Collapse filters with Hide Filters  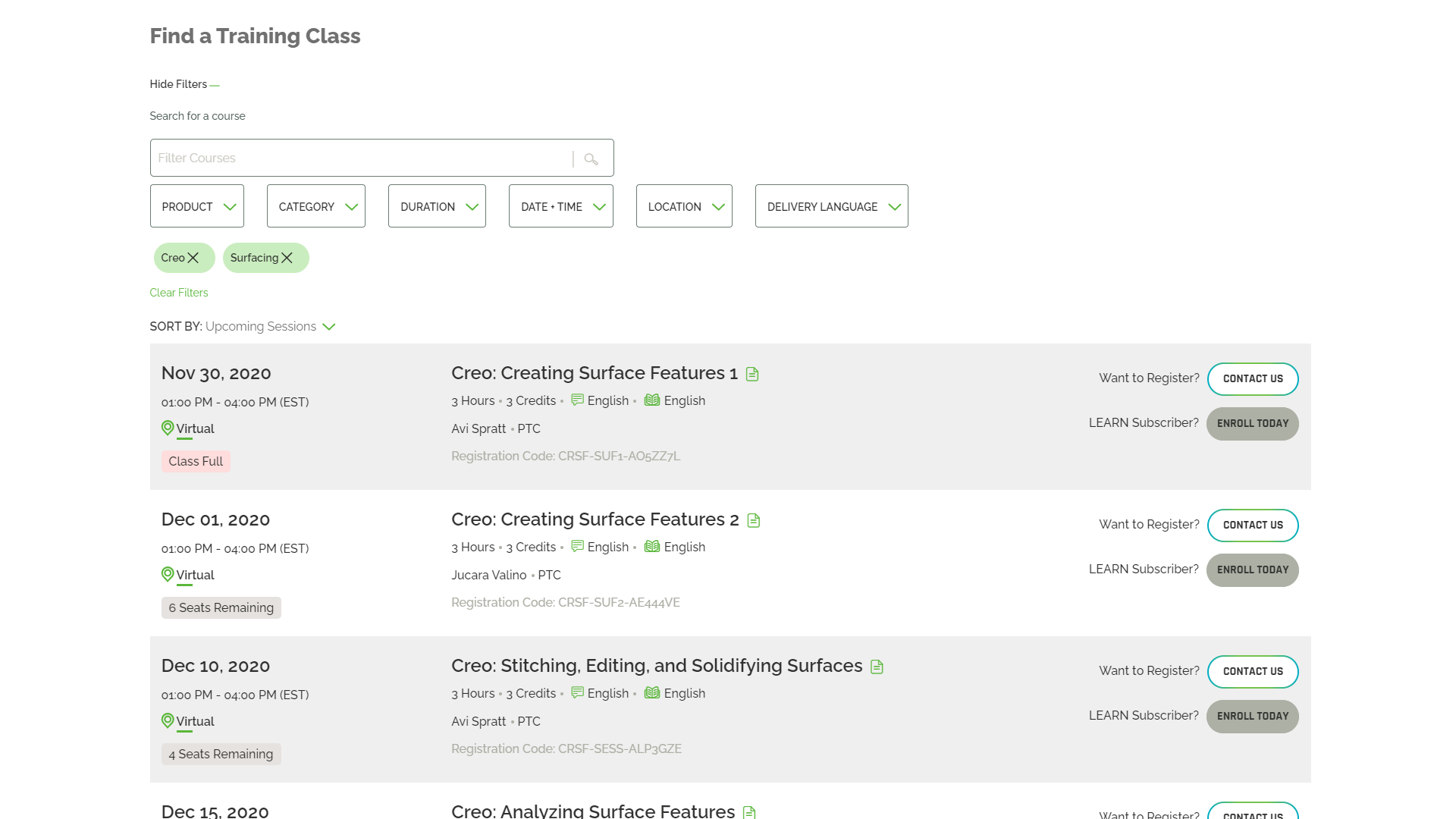point(184,84)
